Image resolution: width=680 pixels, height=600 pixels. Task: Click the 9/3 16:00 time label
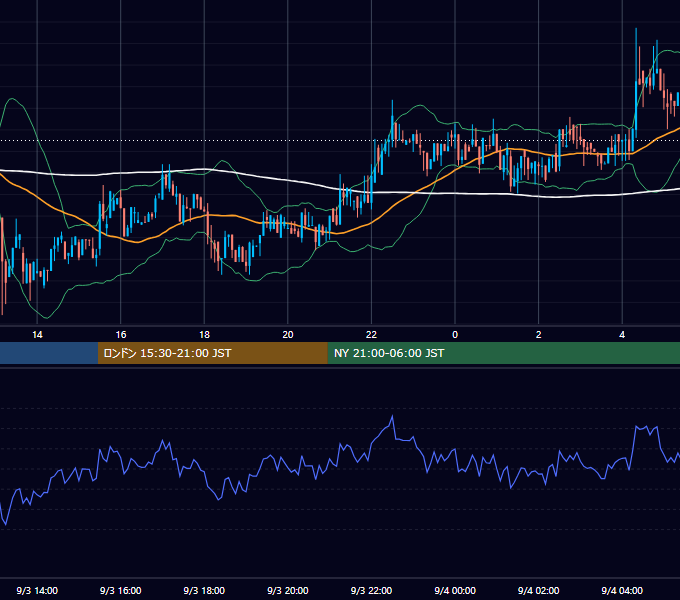[x=121, y=590]
